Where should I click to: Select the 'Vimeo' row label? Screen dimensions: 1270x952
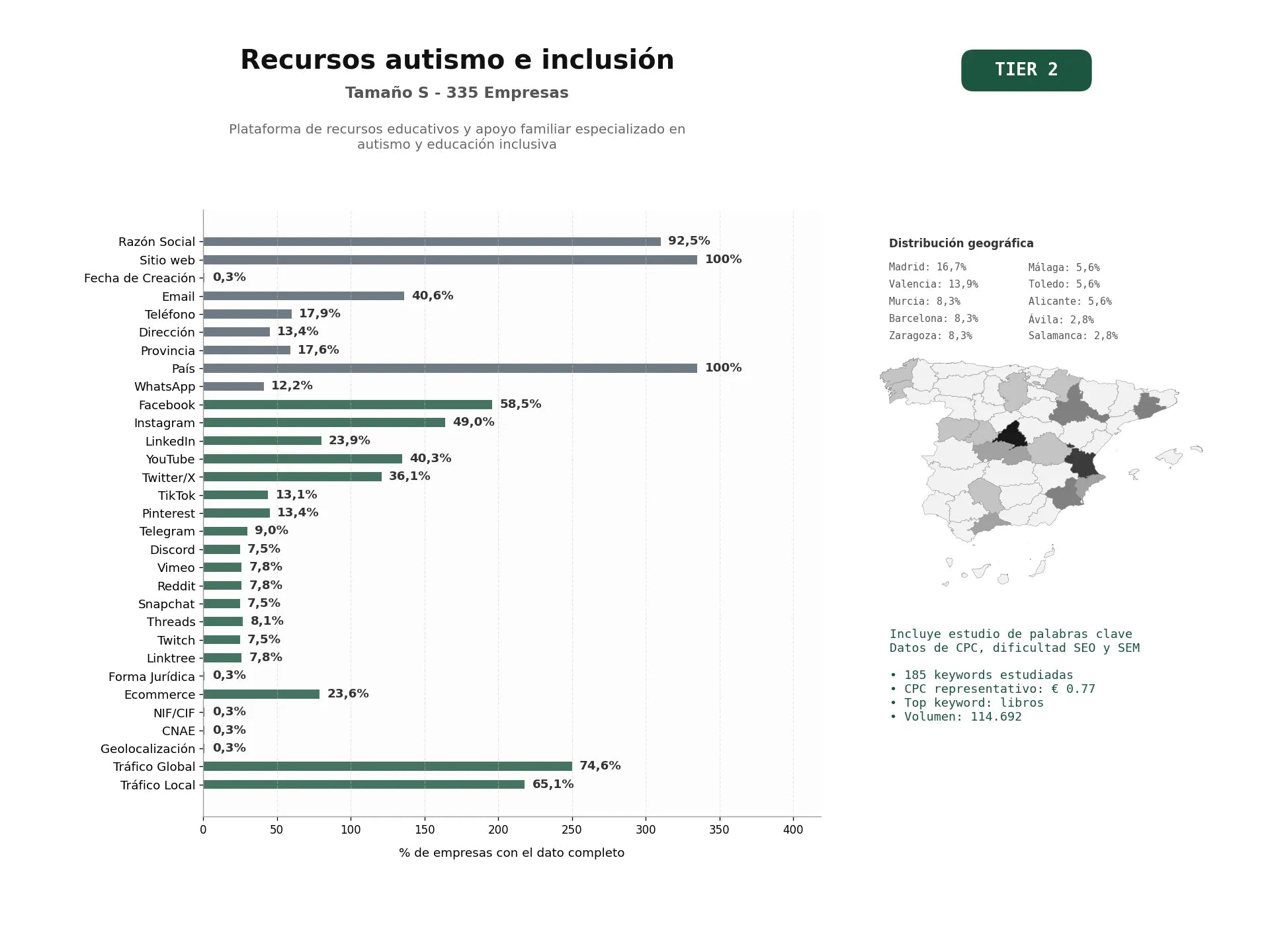tap(176, 568)
